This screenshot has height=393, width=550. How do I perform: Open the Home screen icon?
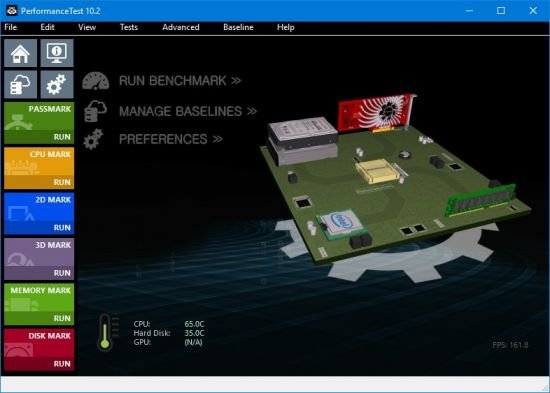click(x=20, y=53)
